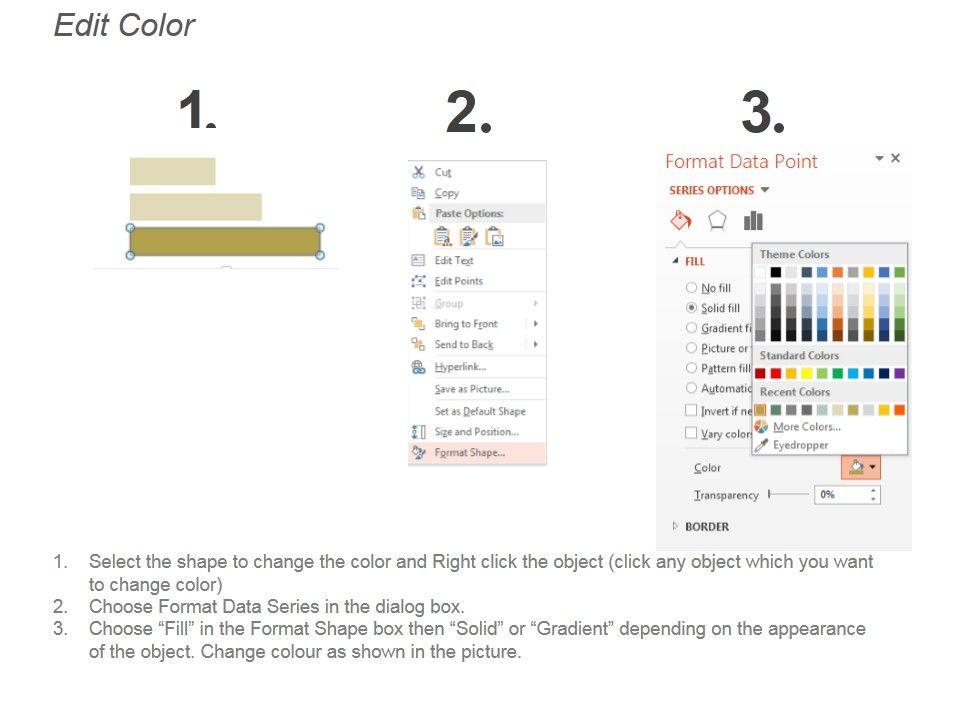Click the Paste as Picture icon

coord(494,237)
